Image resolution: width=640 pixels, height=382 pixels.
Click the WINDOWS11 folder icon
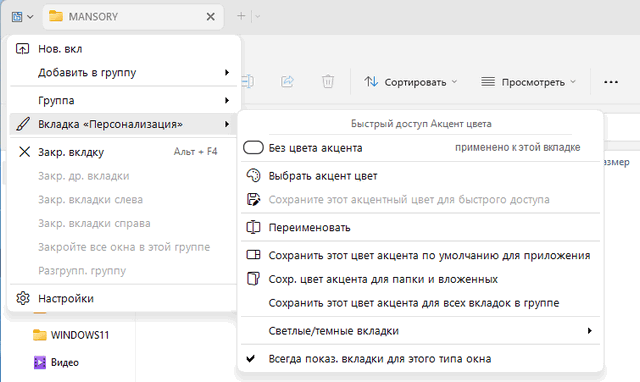[x=40, y=335]
